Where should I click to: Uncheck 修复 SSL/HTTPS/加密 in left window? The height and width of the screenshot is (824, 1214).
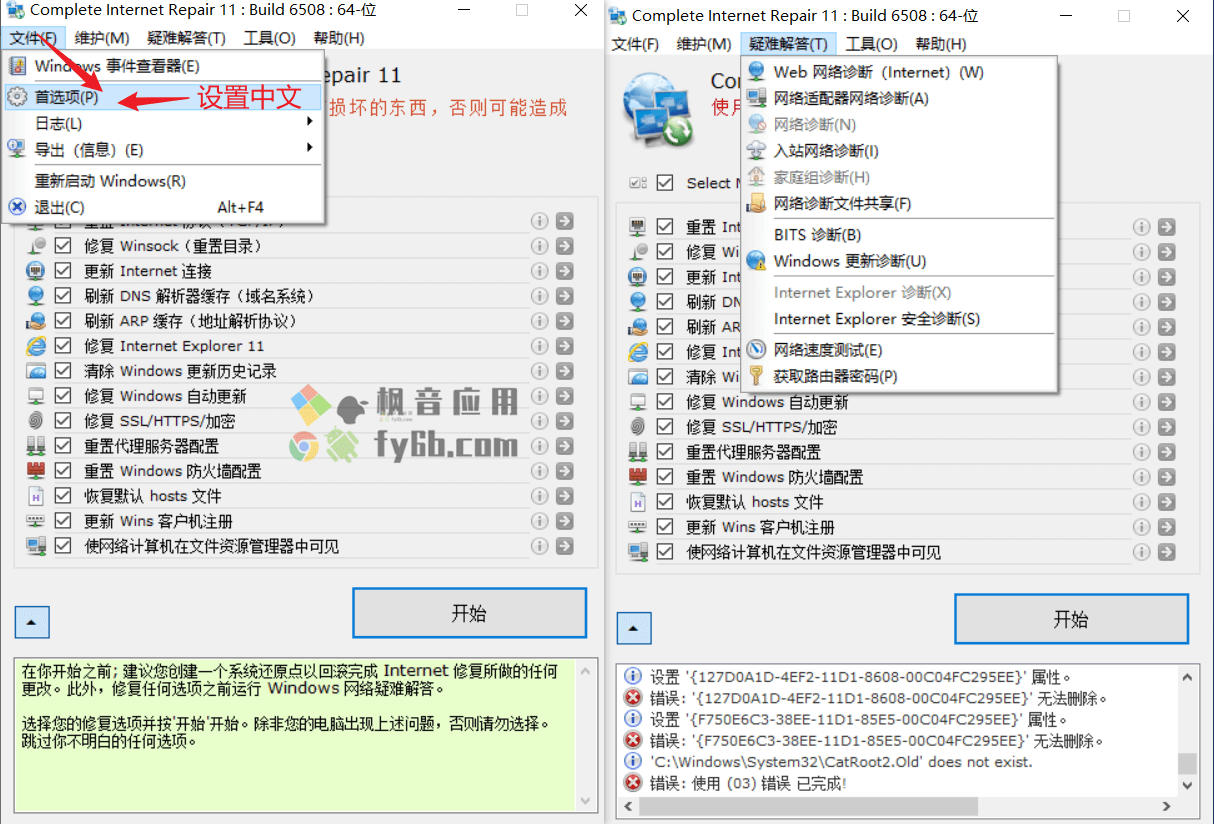[x=63, y=421]
